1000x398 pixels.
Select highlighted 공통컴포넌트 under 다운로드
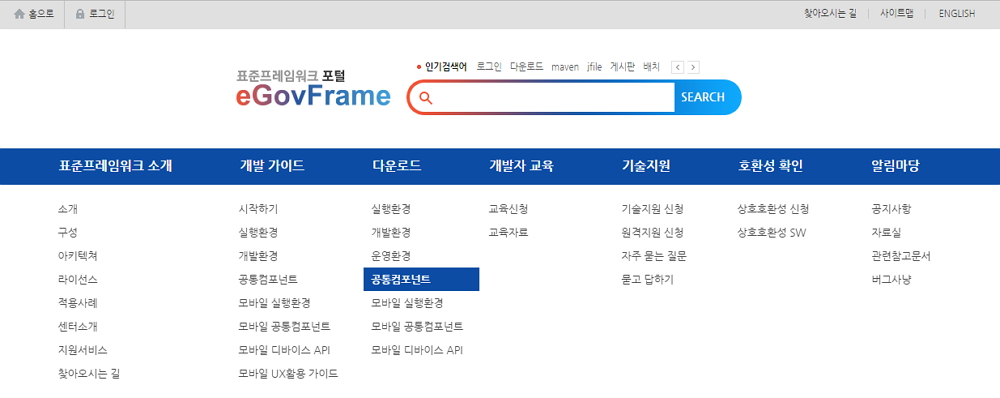(x=421, y=279)
